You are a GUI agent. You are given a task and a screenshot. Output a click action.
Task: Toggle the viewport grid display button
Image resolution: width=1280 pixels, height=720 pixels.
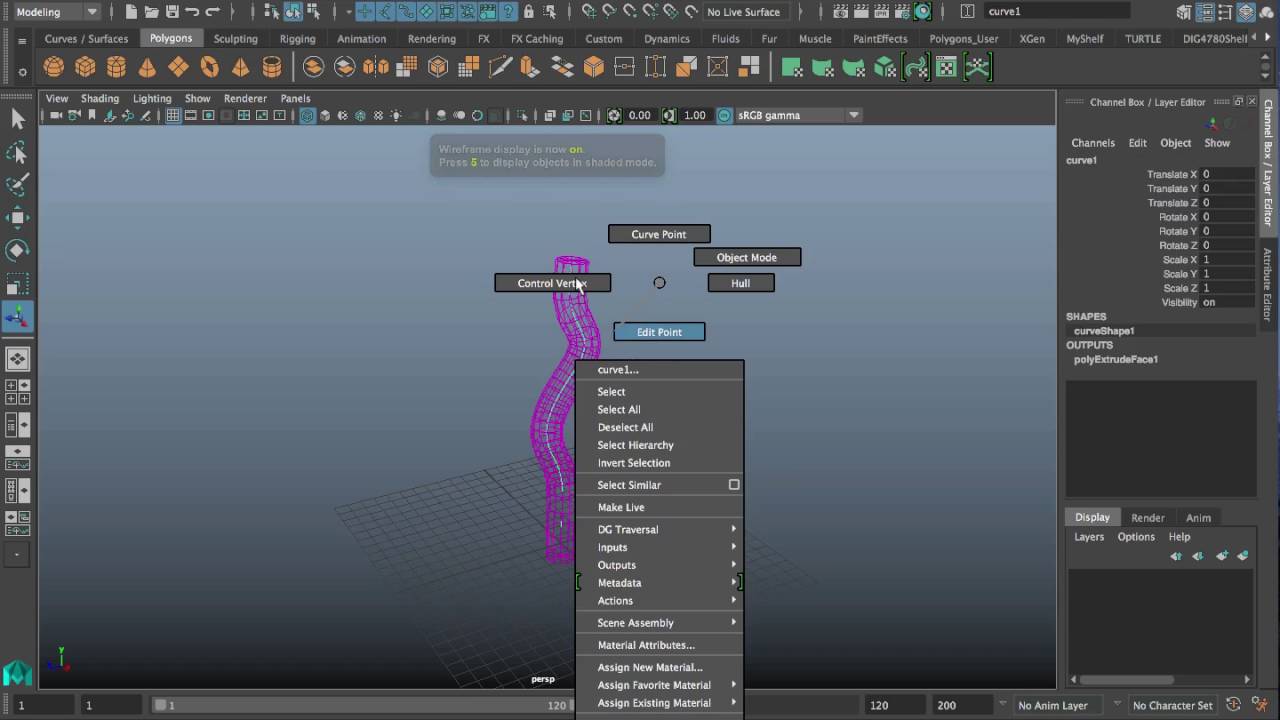point(173,115)
